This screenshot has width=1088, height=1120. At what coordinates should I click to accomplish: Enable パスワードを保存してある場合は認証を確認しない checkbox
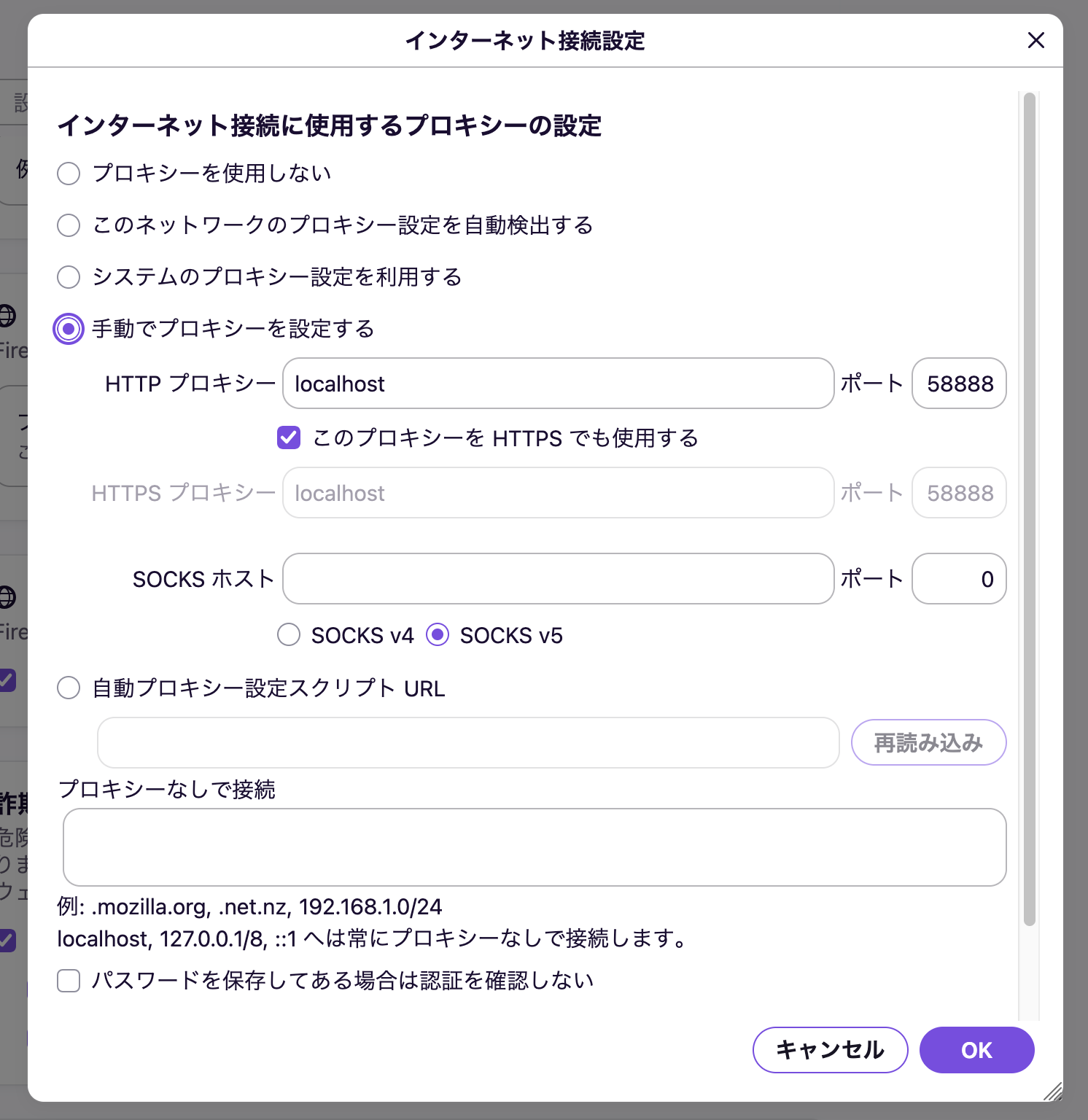click(x=69, y=981)
